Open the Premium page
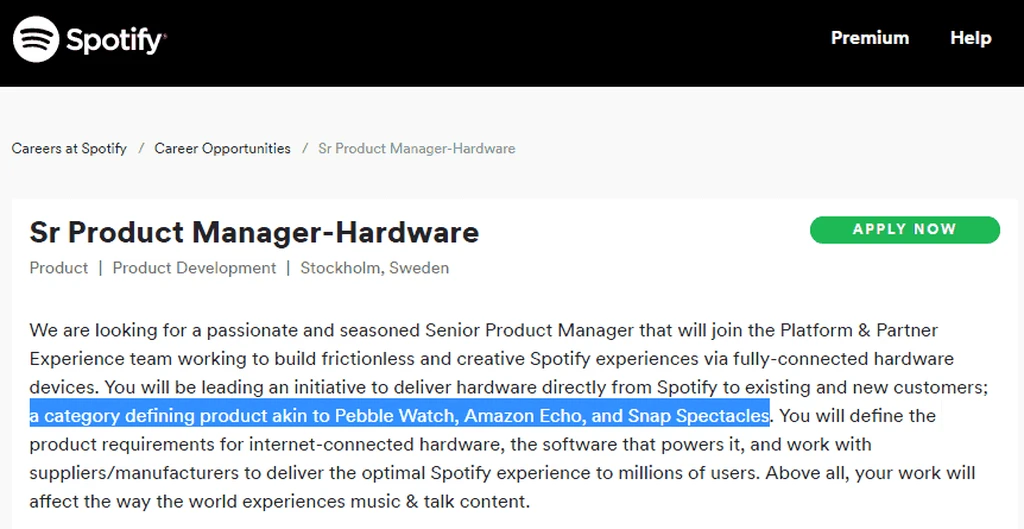 pos(869,38)
